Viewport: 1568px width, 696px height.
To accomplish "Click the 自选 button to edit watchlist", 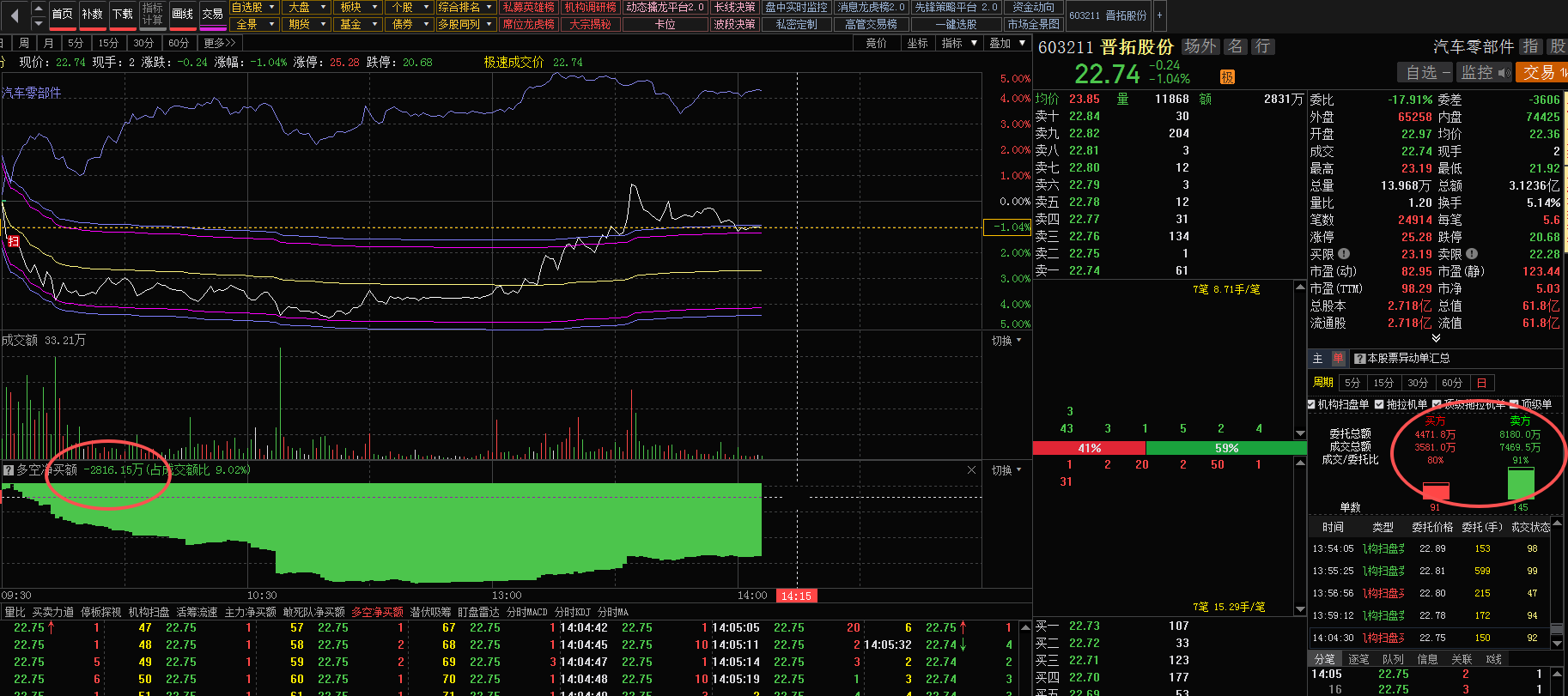I will [x=1425, y=73].
